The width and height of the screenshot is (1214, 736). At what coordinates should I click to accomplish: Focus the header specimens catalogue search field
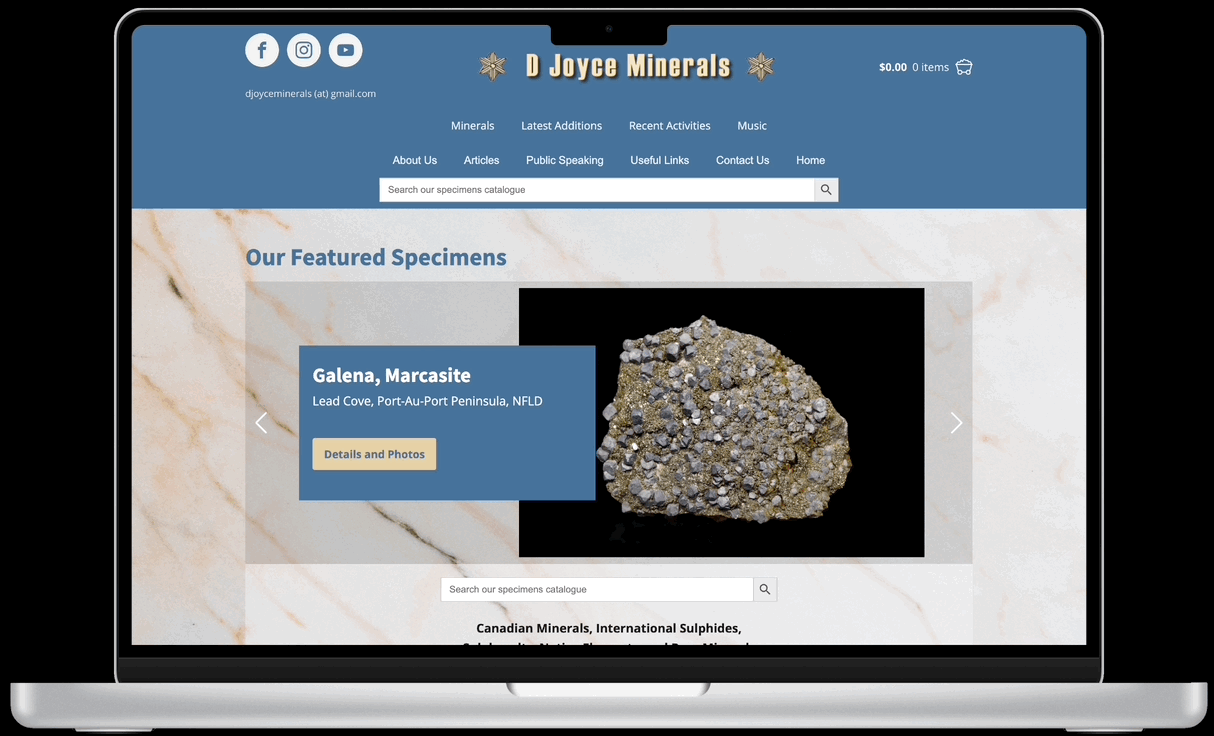pyautogui.click(x=597, y=190)
